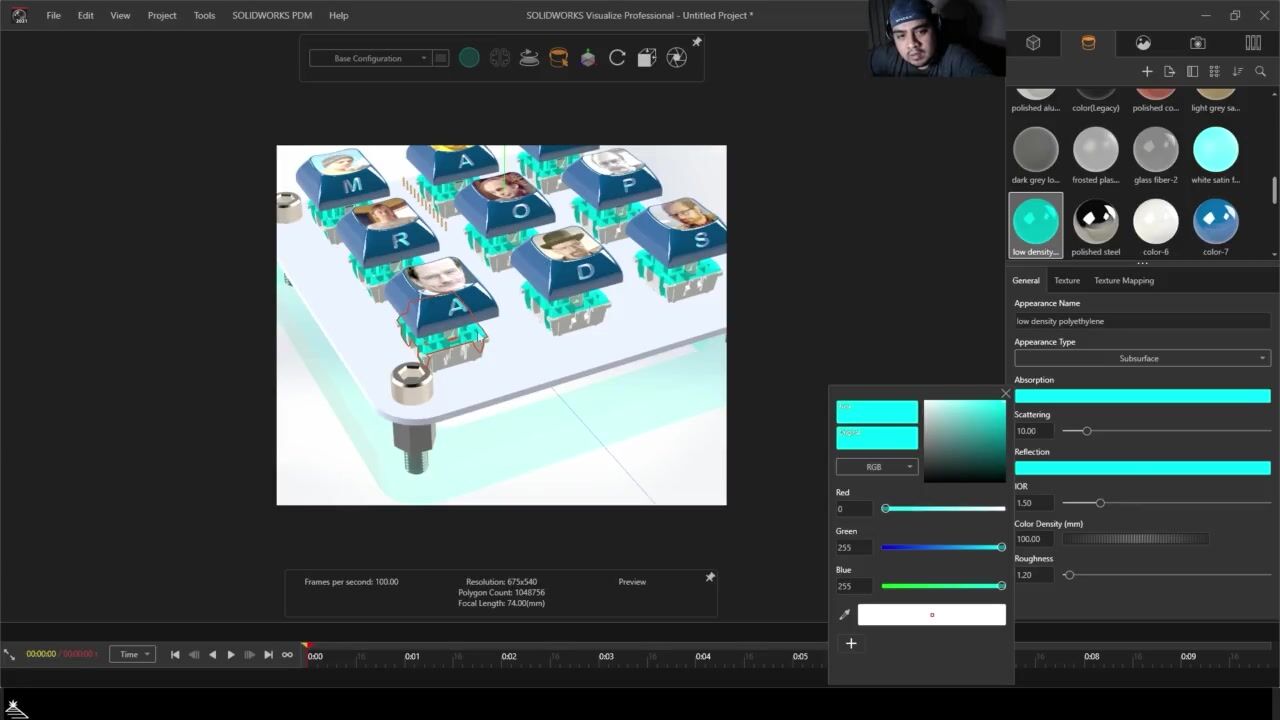Open the Models tab cube icon
The image size is (1280, 720).
pyautogui.click(x=1033, y=43)
